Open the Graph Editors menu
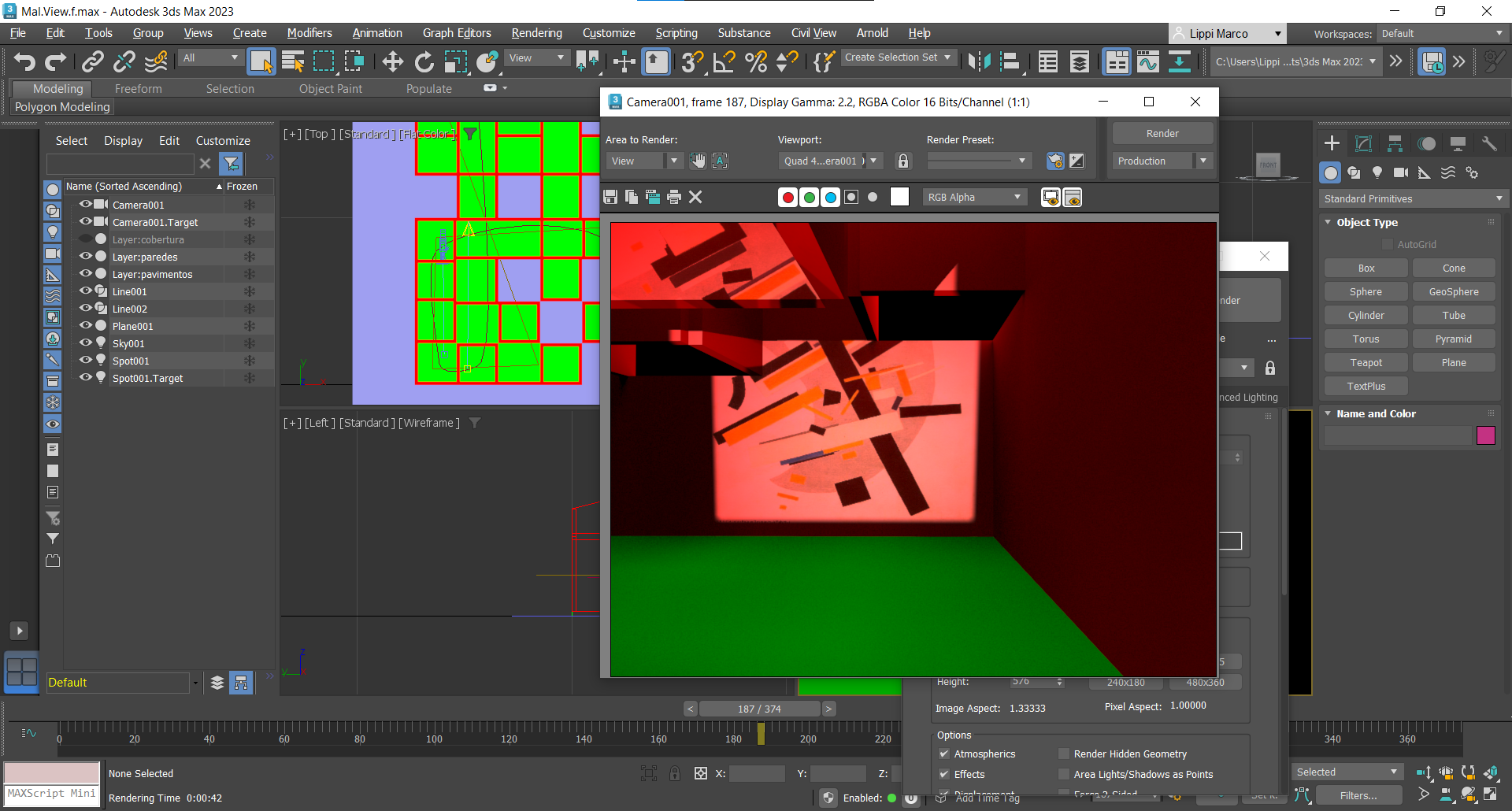 [x=457, y=33]
